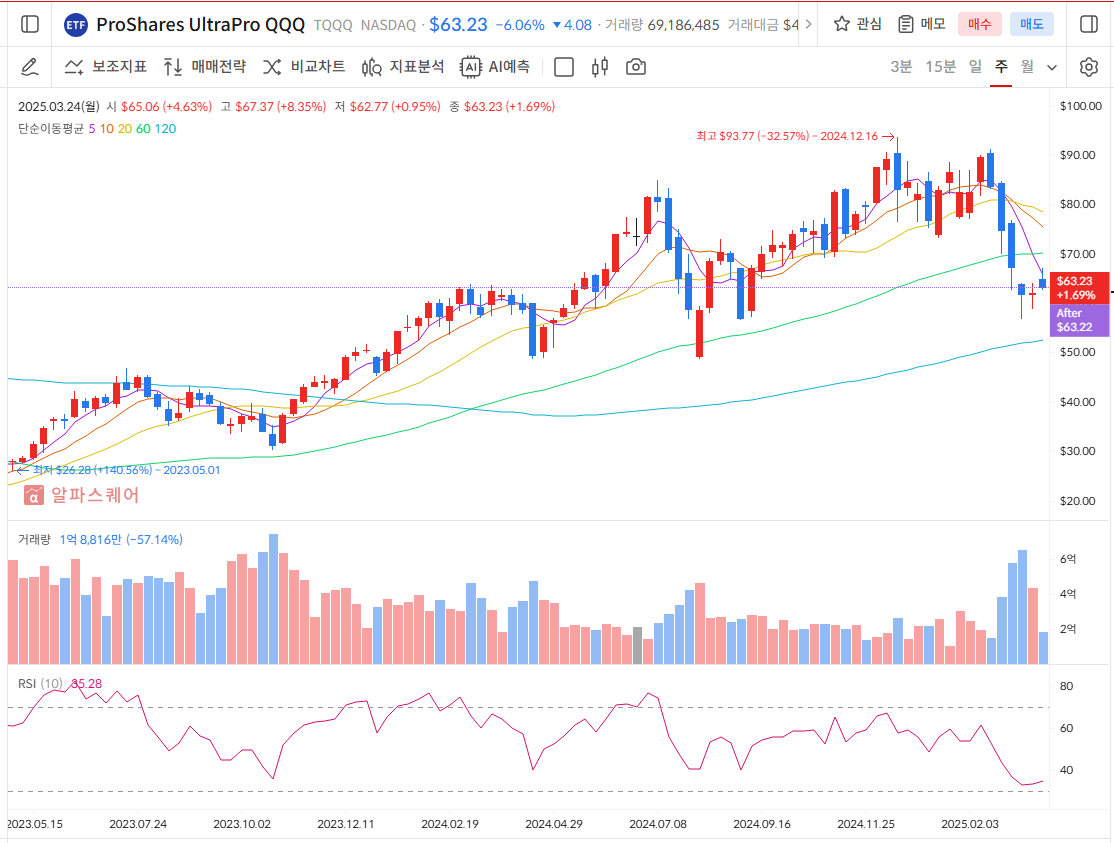Screen dimensions: 1114x843
Task: Select the pencil drawing tool
Action: pyautogui.click(x=29, y=67)
